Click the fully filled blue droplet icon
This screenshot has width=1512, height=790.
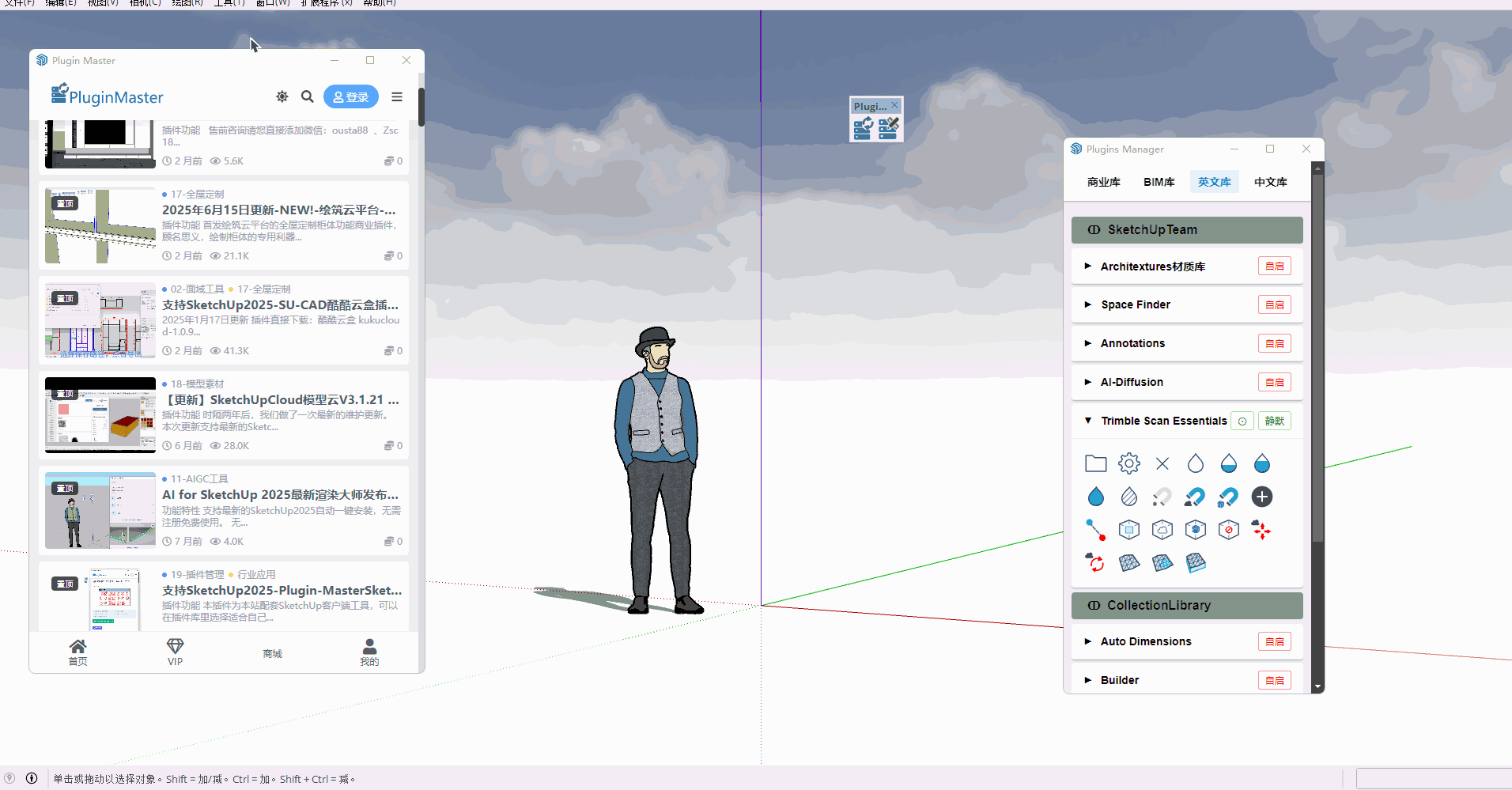pos(1095,497)
